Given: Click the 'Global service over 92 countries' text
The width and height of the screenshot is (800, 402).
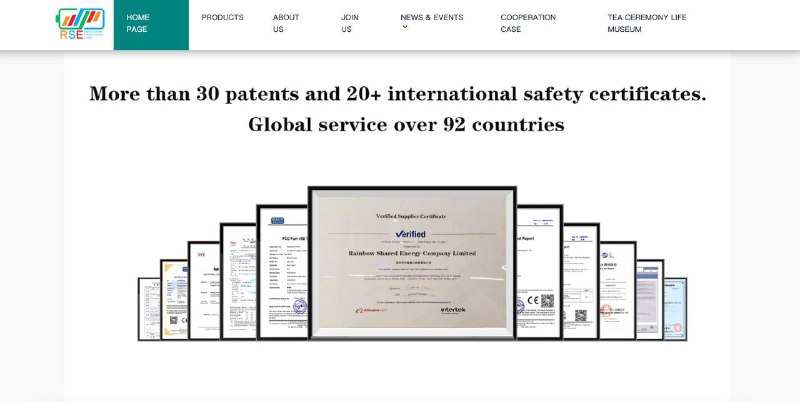Looking at the screenshot, I should pos(406,124).
